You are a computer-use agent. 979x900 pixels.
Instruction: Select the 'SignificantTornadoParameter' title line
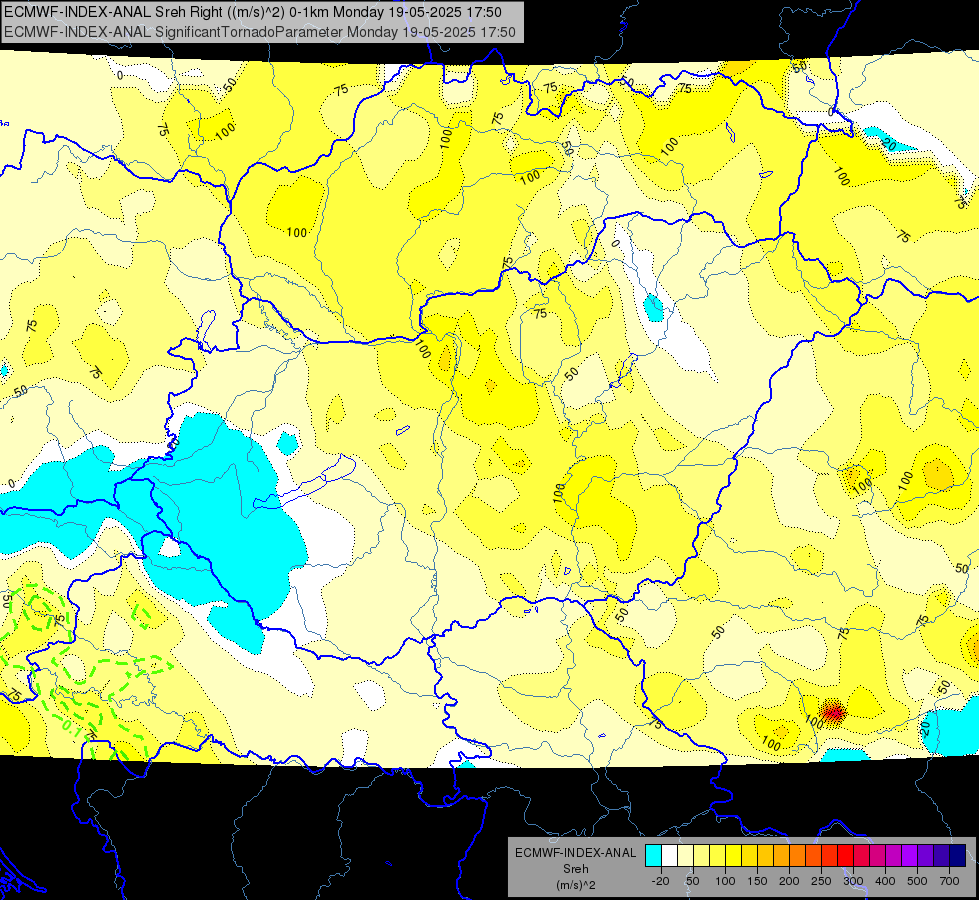coord(260,32)
